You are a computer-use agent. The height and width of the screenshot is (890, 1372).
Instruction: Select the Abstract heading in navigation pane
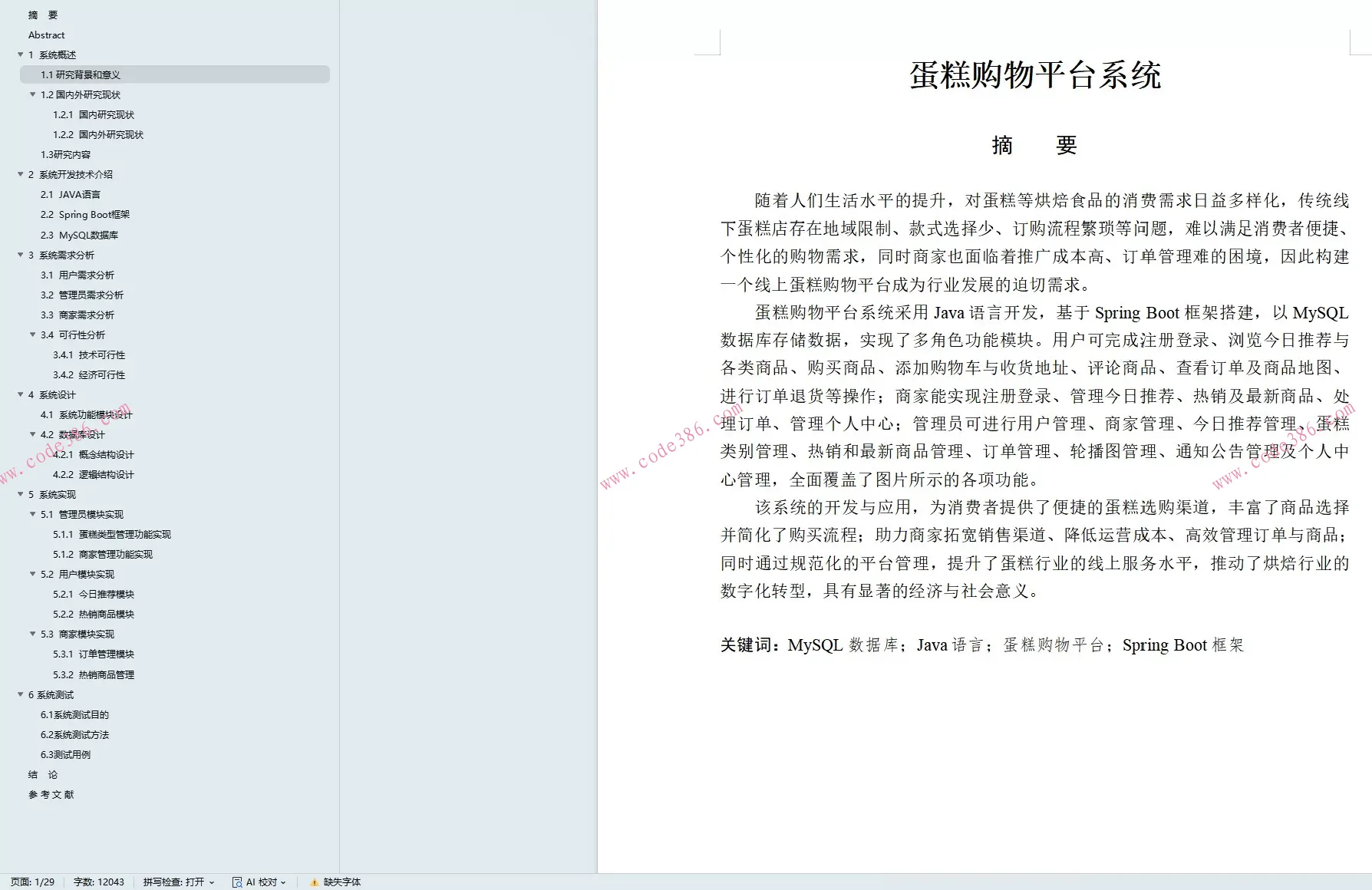point(47,35)
